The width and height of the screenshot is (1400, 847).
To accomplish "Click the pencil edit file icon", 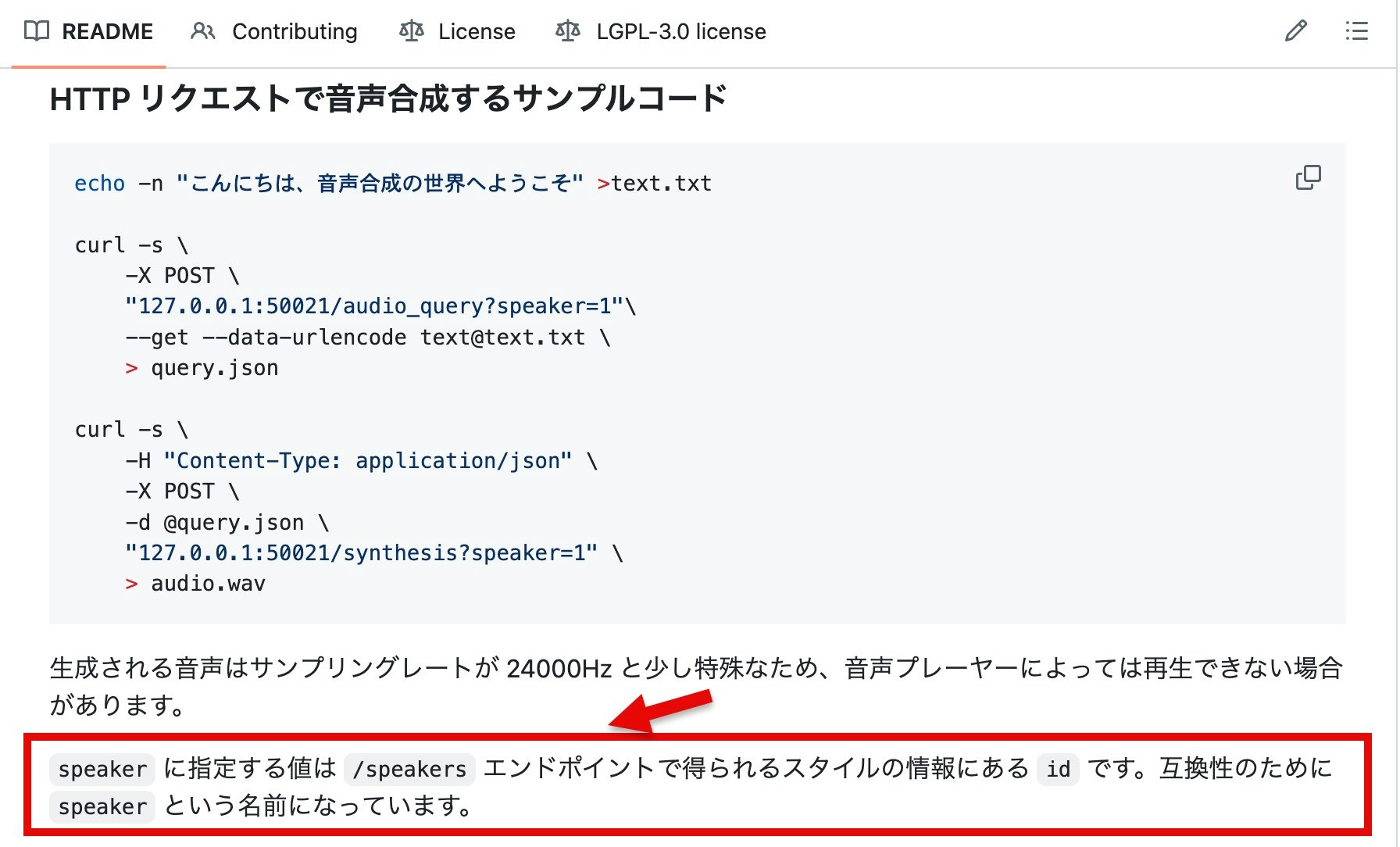I will coord(1296,31).
